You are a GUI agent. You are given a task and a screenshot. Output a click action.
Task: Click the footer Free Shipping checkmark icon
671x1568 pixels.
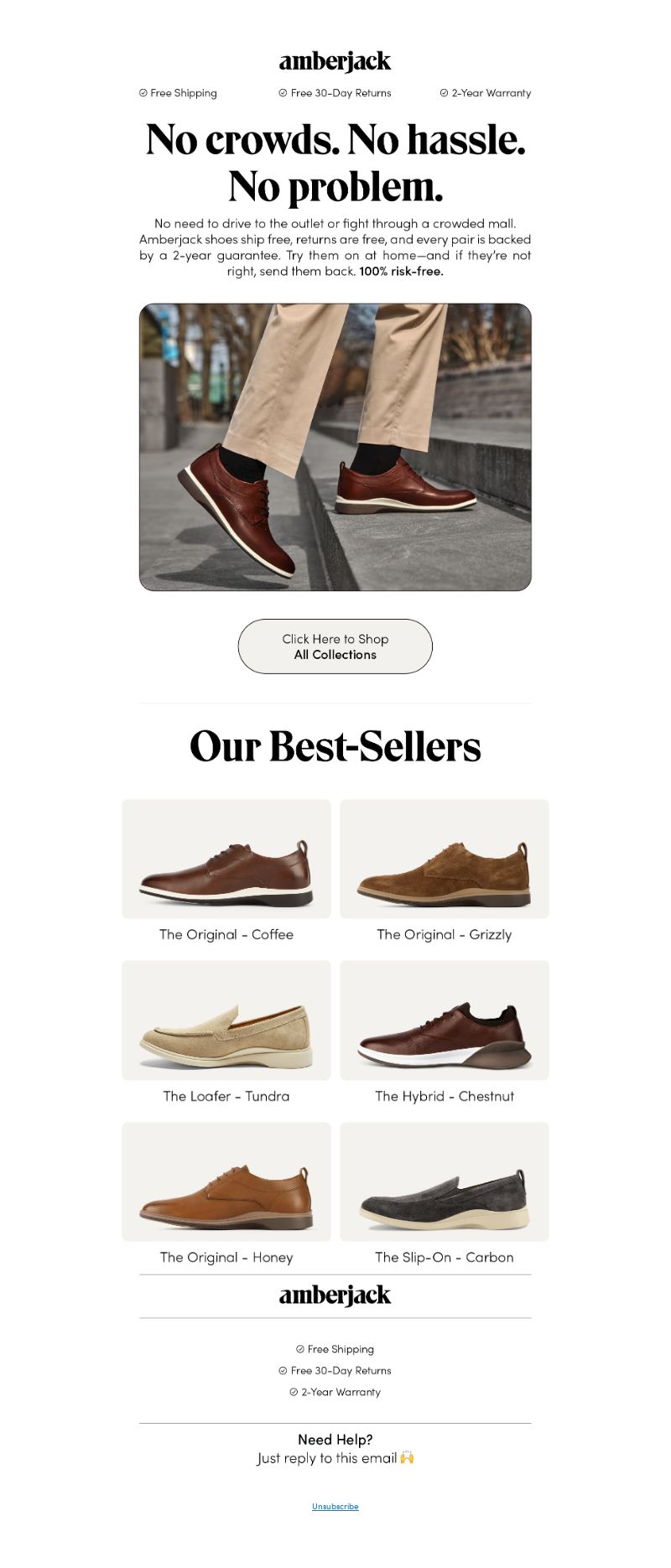(x=299, y=1349)
